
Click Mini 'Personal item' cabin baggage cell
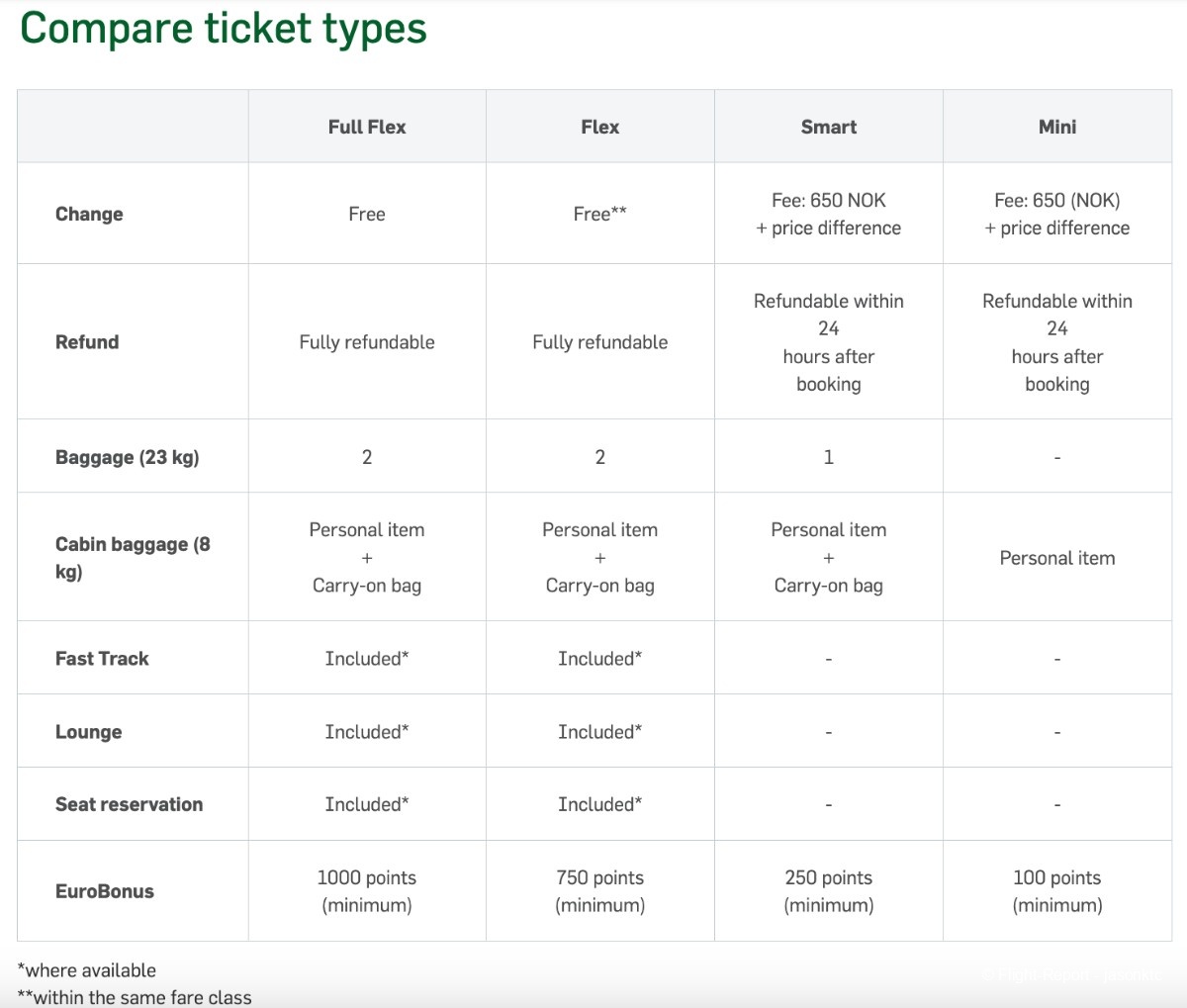[x=1057, y=558]
